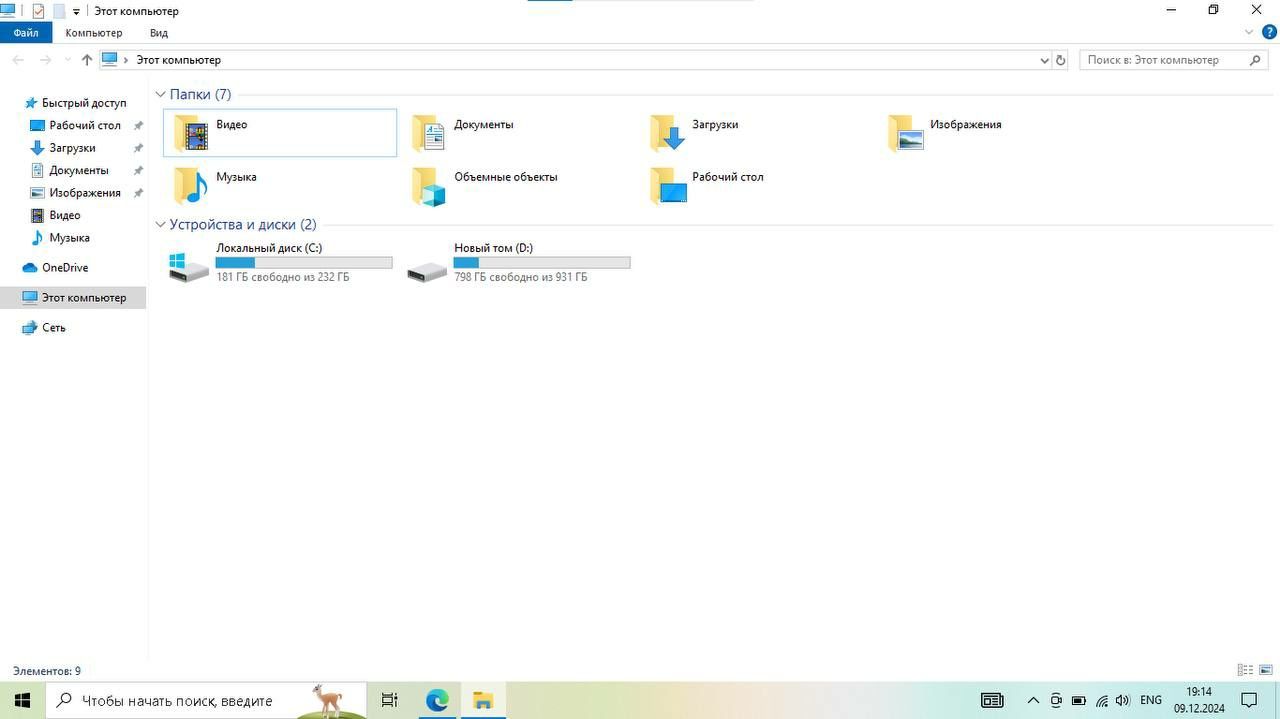Select Новый том (D:) drive
The height and width of the screenshot is (719, 1280).
(518, 263)
